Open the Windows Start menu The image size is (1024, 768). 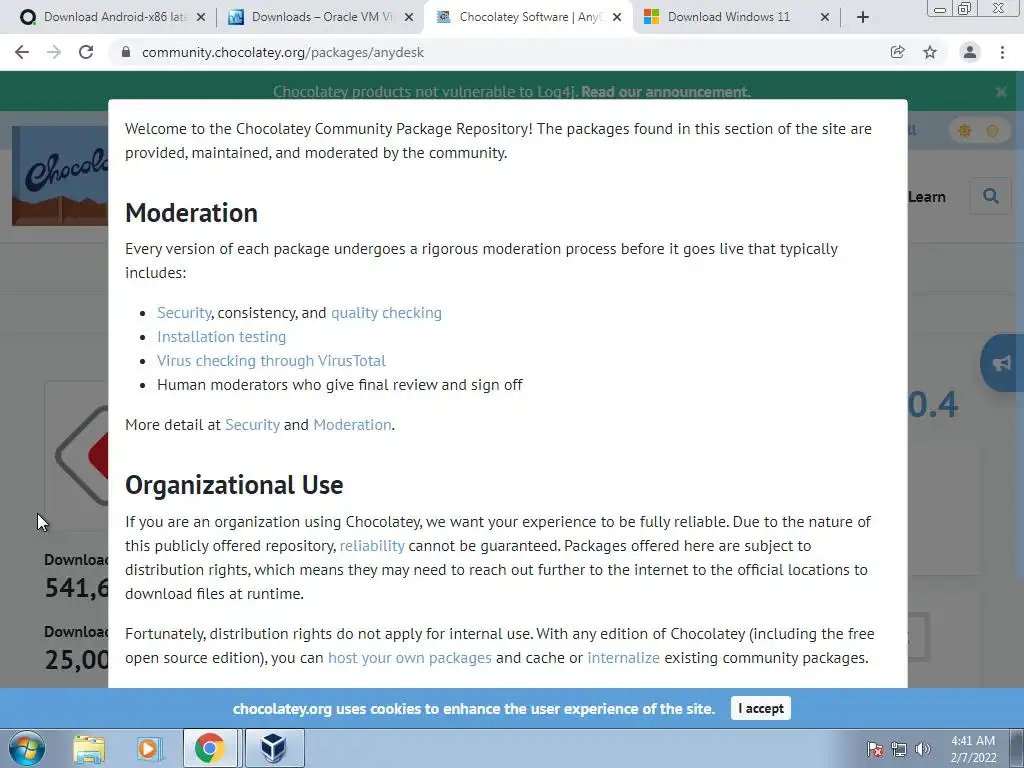pos(27,748)
